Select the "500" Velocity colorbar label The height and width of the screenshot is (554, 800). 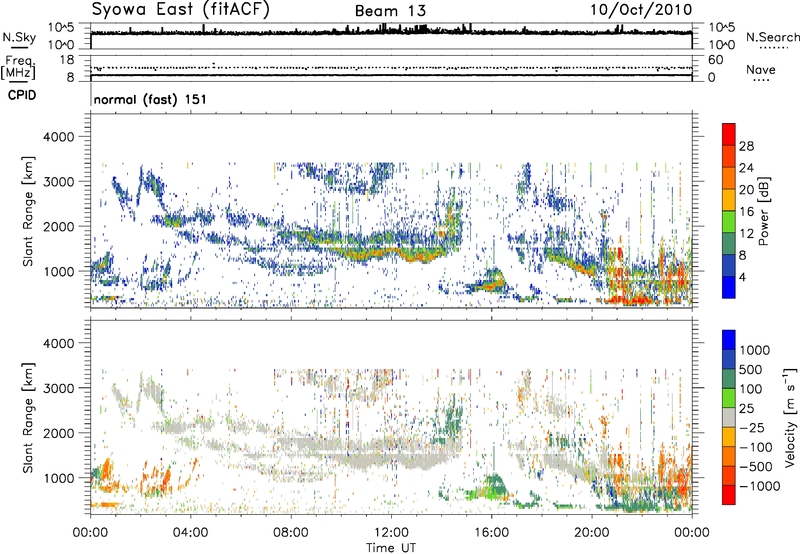751,369
